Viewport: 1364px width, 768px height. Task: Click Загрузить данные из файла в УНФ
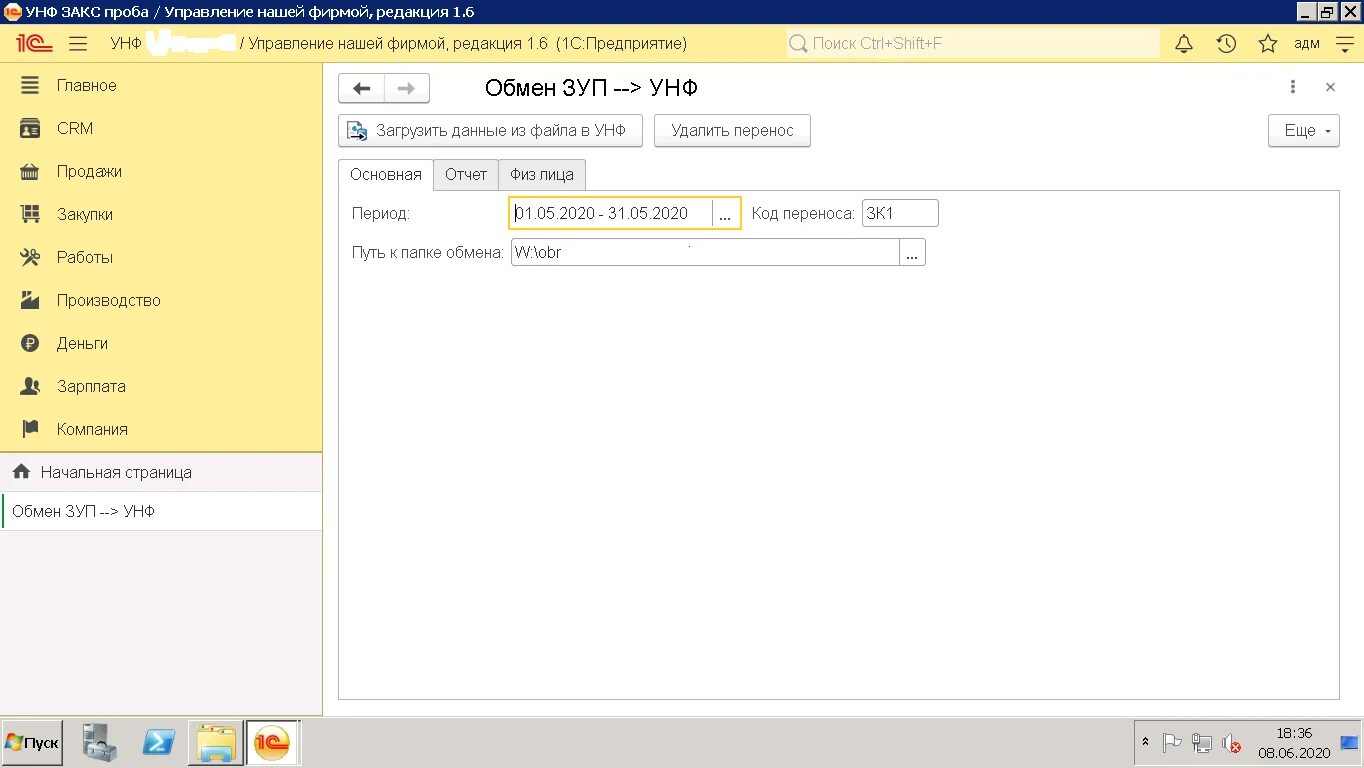tap(490, 131)
